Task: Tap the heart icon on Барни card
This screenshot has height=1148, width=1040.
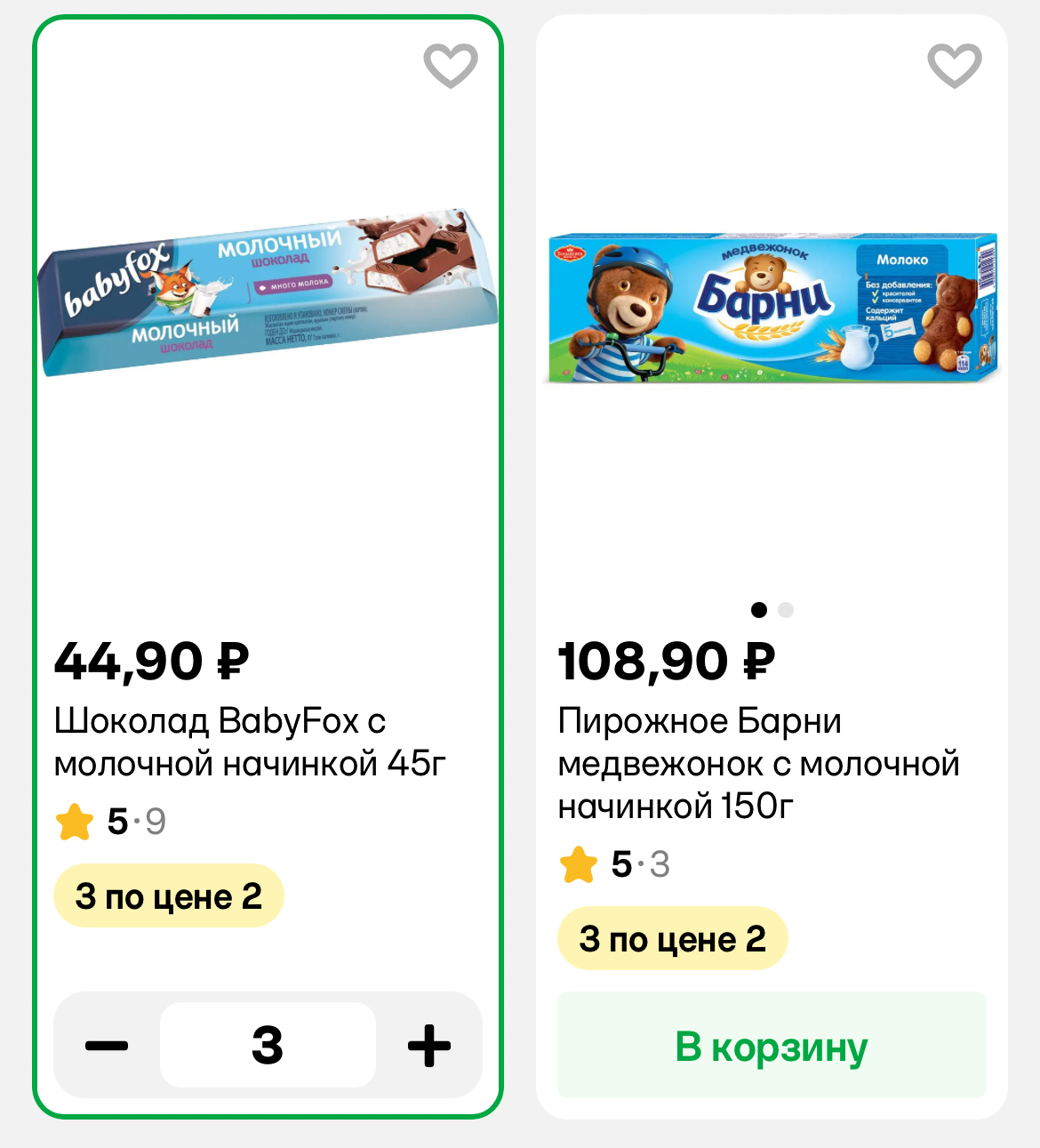Action: (954, 66)
